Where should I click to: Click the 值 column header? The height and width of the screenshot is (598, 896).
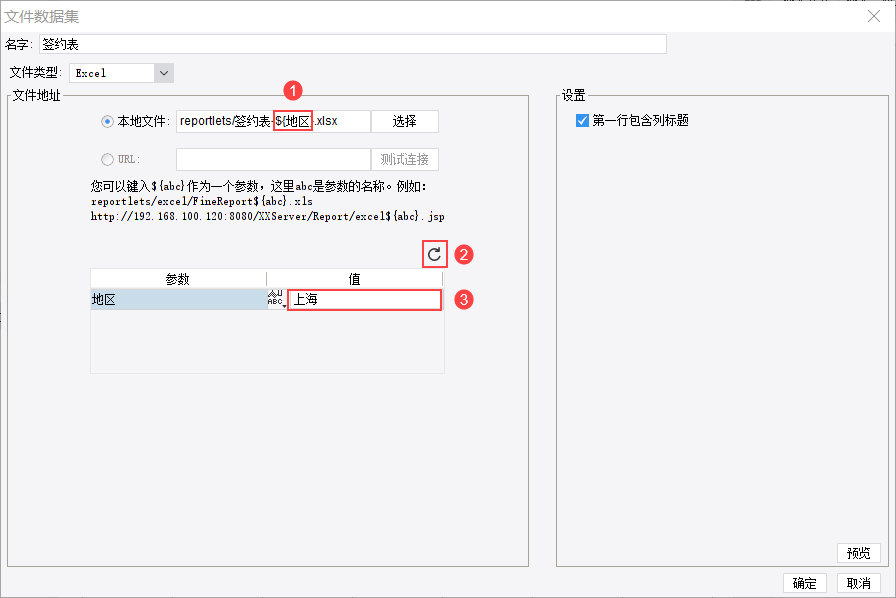[354, 279]
